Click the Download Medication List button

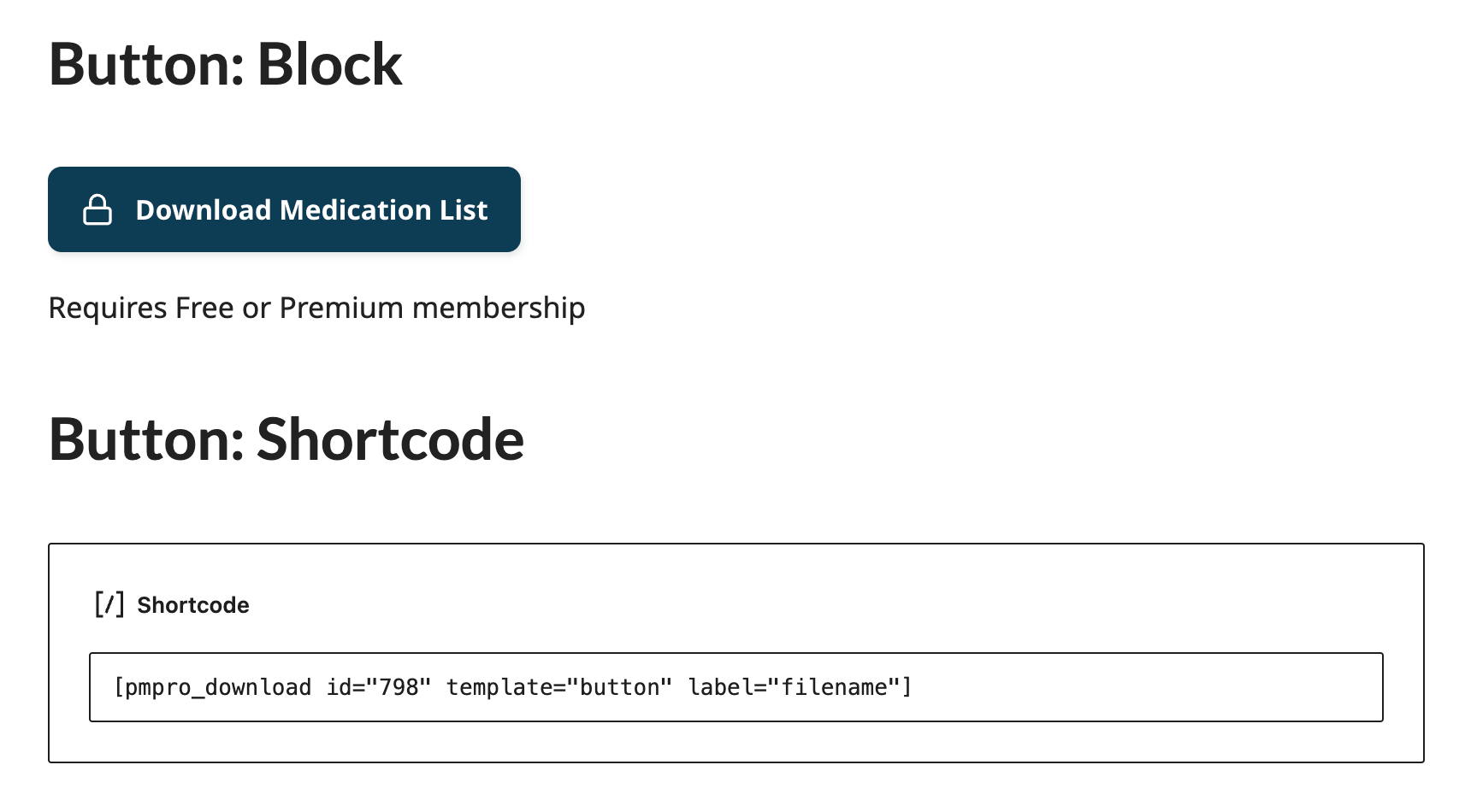284,209
